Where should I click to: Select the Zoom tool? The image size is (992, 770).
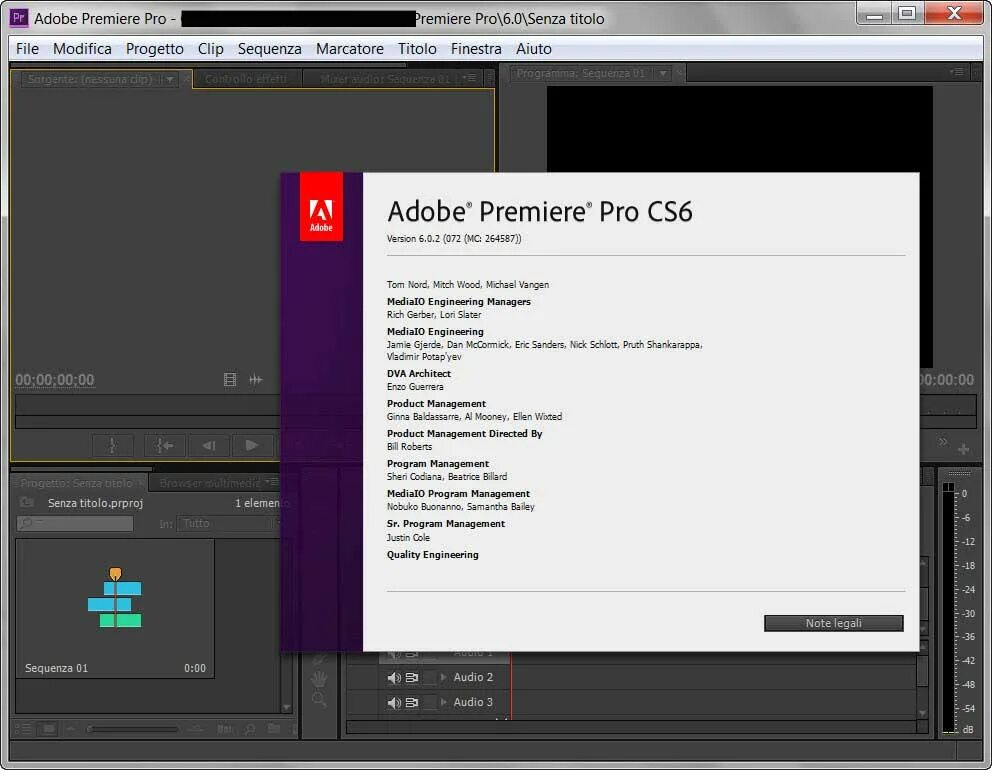pyautogui.click(x=319, y=699)
